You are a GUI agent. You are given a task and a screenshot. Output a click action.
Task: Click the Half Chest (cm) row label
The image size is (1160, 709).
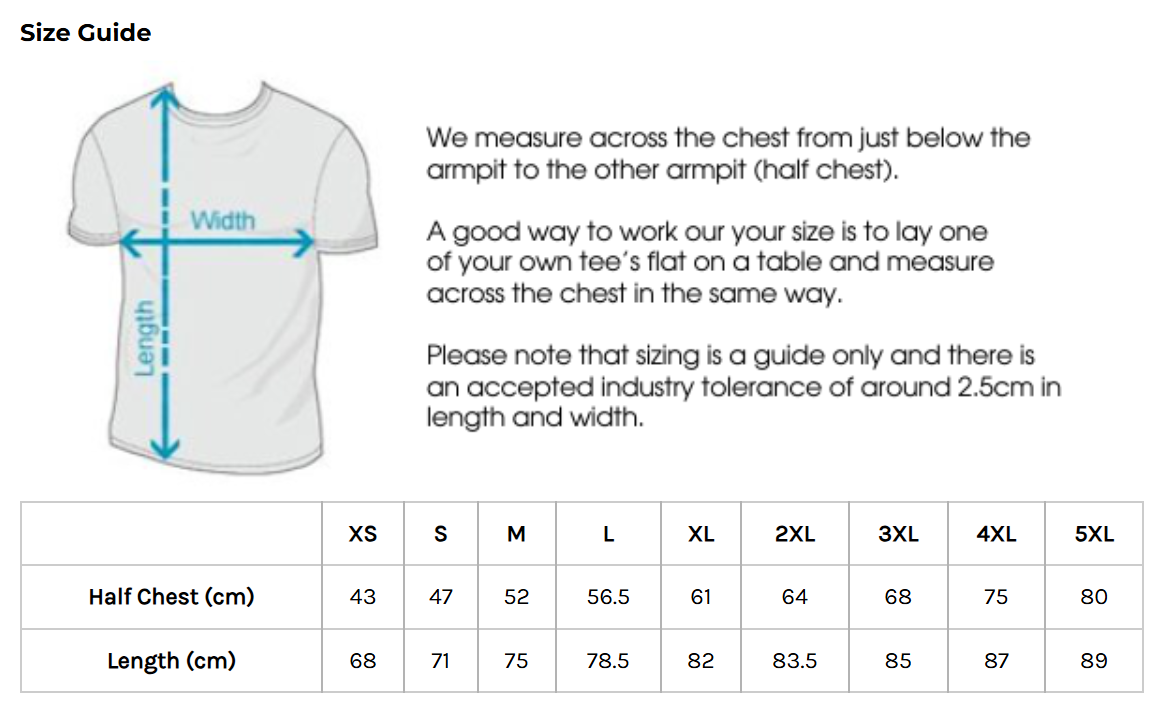tap(171, 597)
